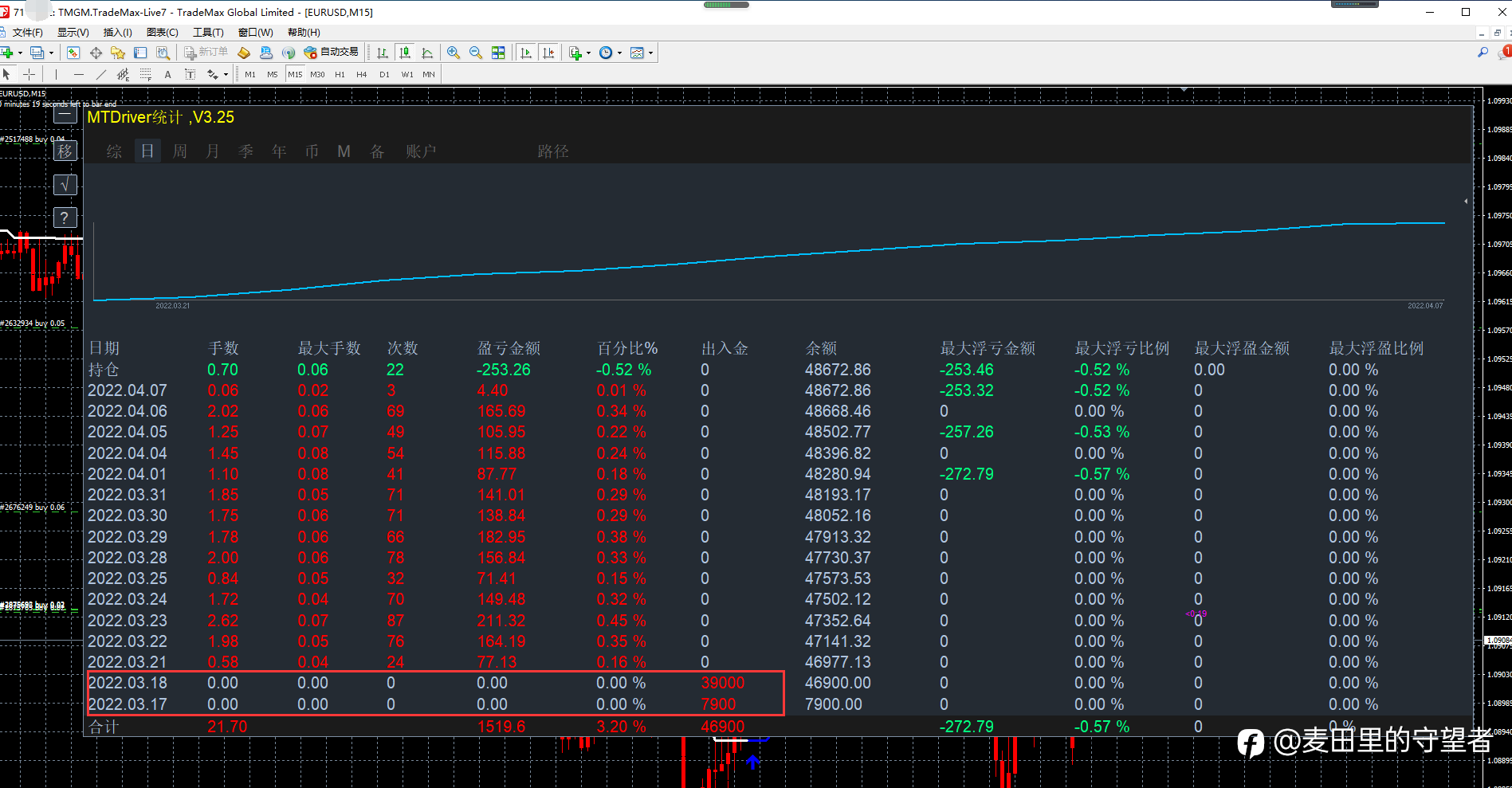Open the 帮助(H) menu
Viewport: 1512px width, 788px height.
304,33
